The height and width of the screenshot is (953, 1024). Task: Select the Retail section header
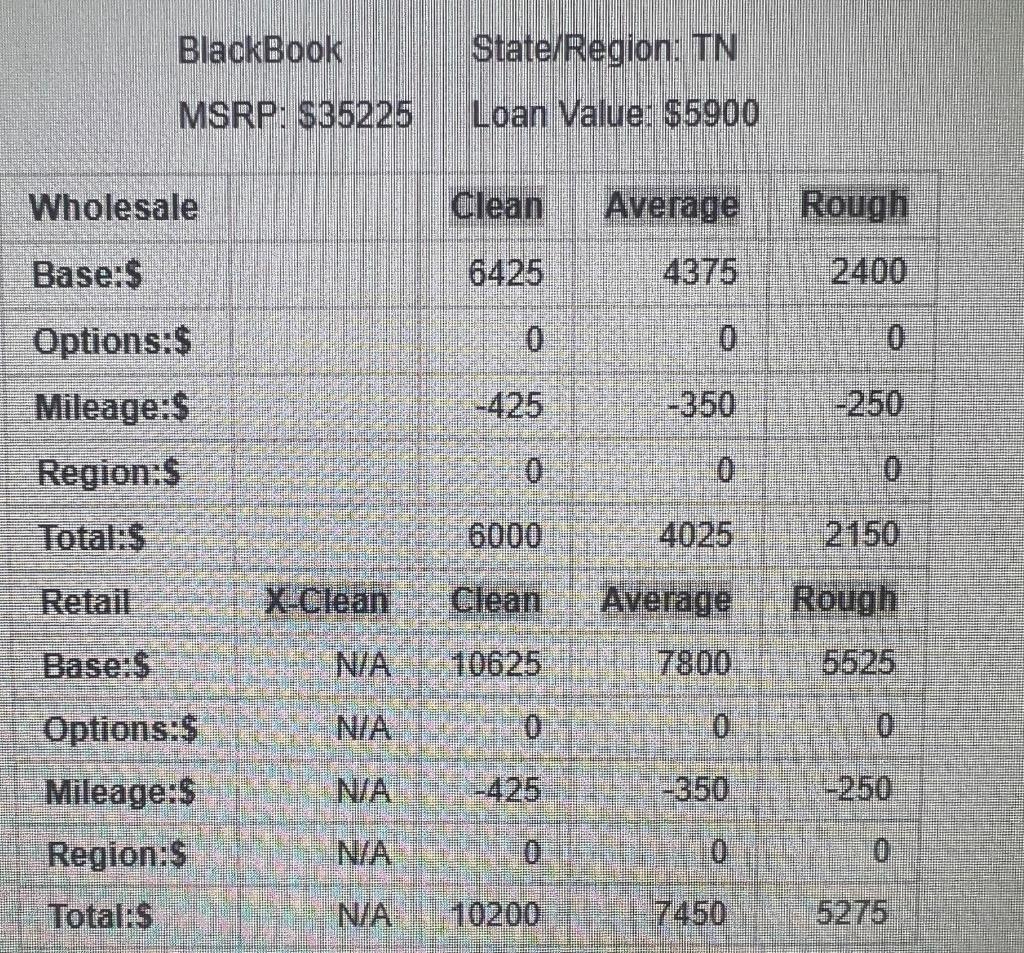86,602
